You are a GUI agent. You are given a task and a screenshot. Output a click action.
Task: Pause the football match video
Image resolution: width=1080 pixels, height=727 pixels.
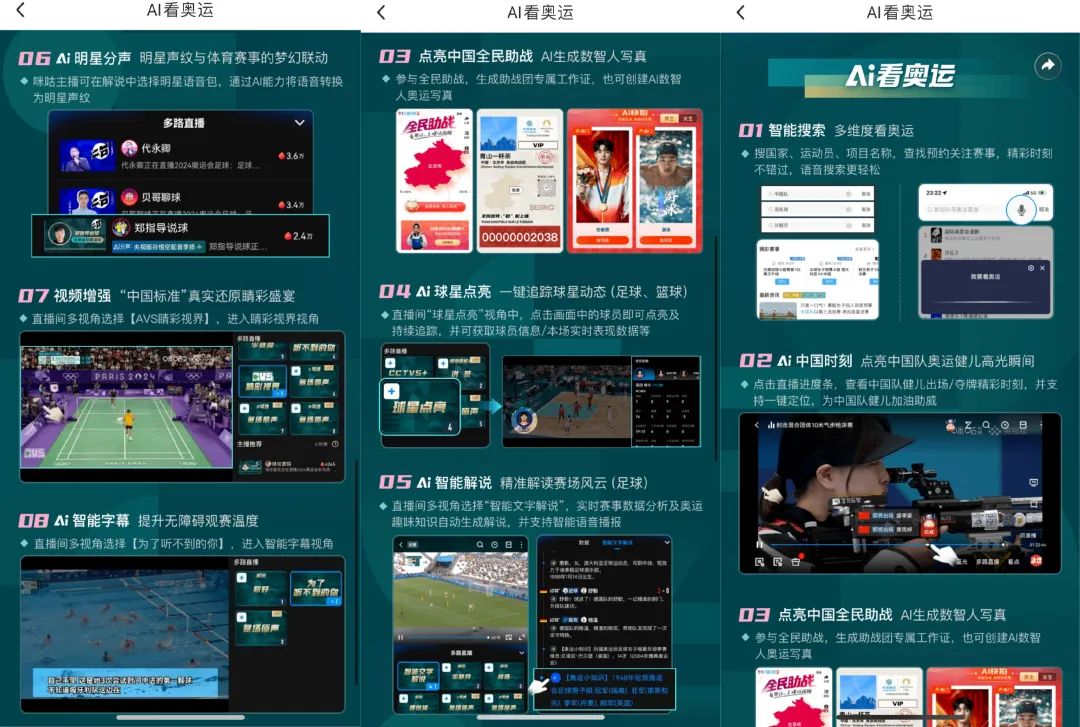[x=400, y=637]
